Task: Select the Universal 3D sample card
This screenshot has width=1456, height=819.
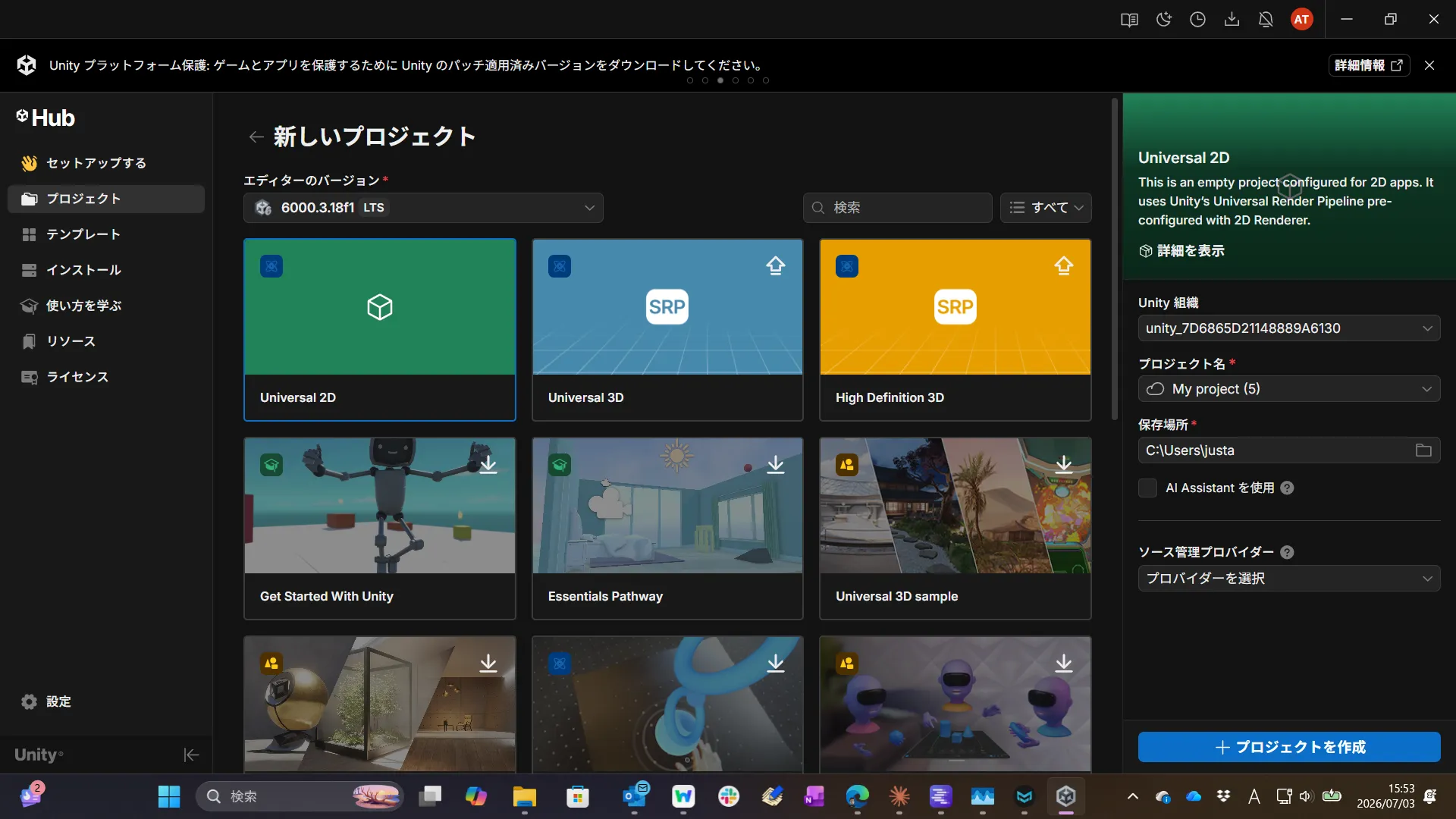Action: click(x=955, y=529)
